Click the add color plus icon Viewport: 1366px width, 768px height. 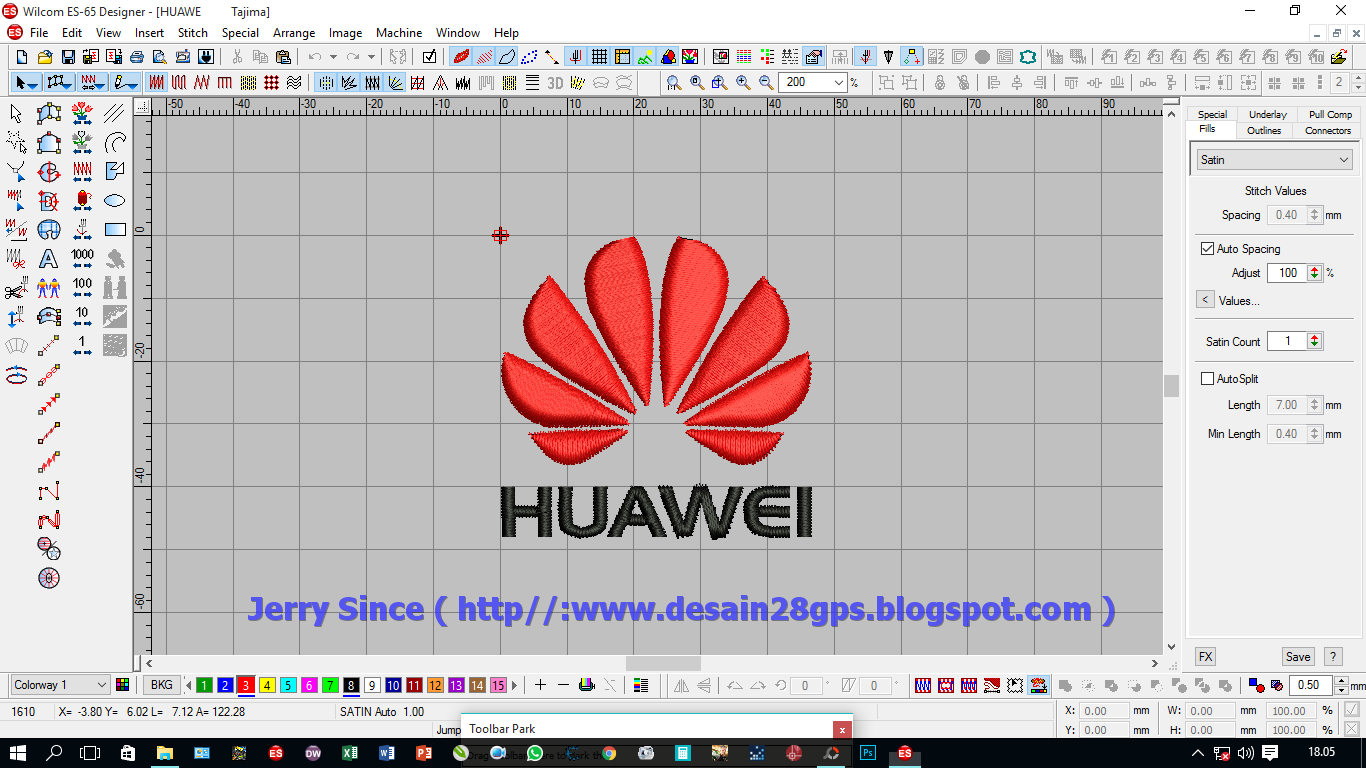540,685
